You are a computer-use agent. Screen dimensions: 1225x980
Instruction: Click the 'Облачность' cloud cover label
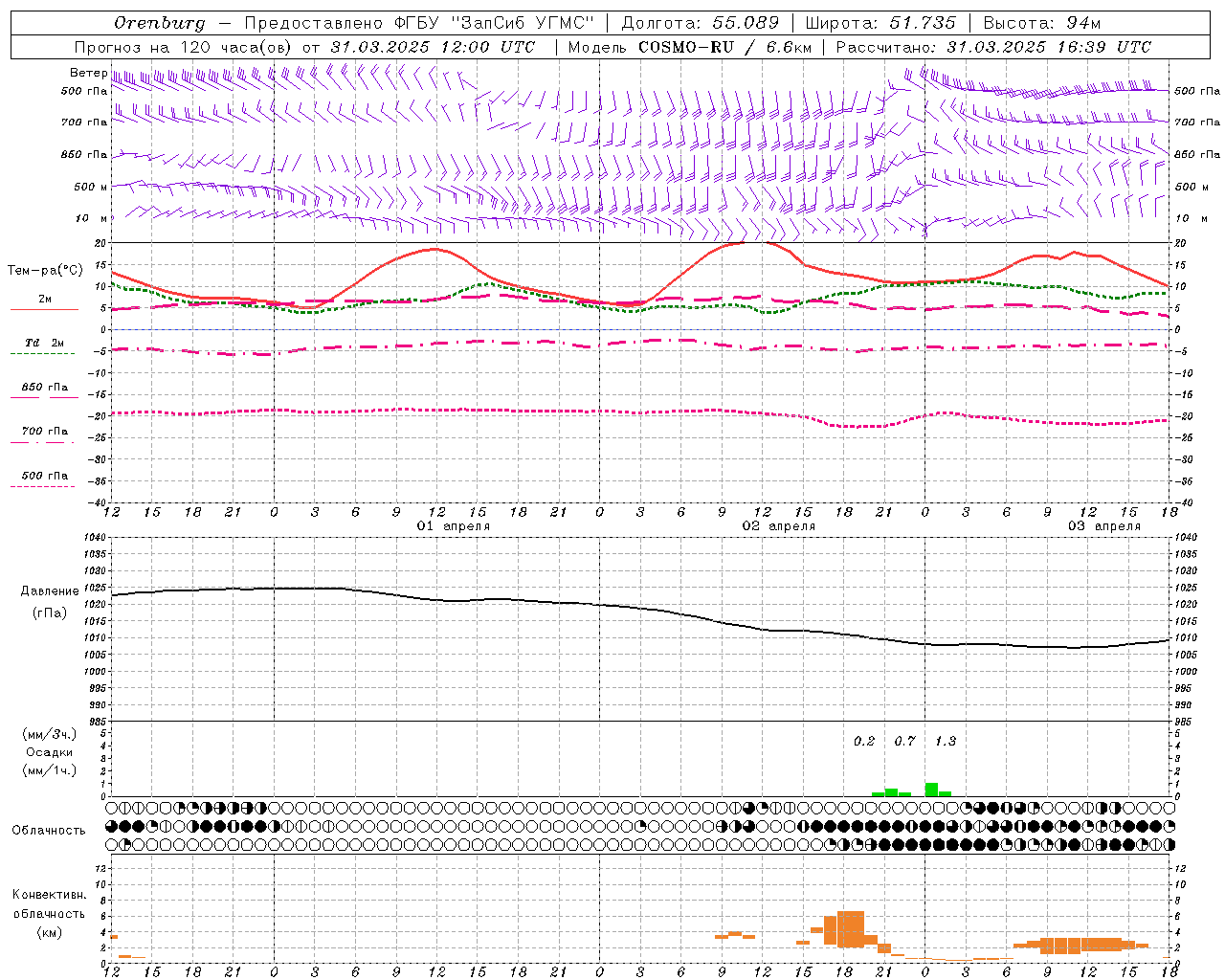click(x=49, y=830)
